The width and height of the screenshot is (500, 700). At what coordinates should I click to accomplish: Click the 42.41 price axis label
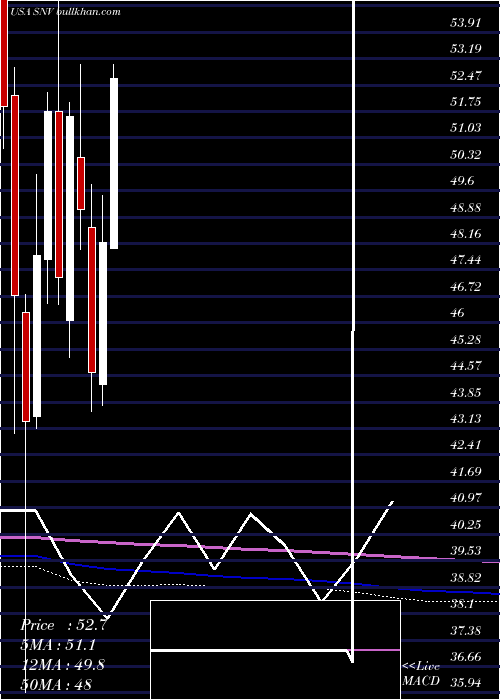coord(466,445)
